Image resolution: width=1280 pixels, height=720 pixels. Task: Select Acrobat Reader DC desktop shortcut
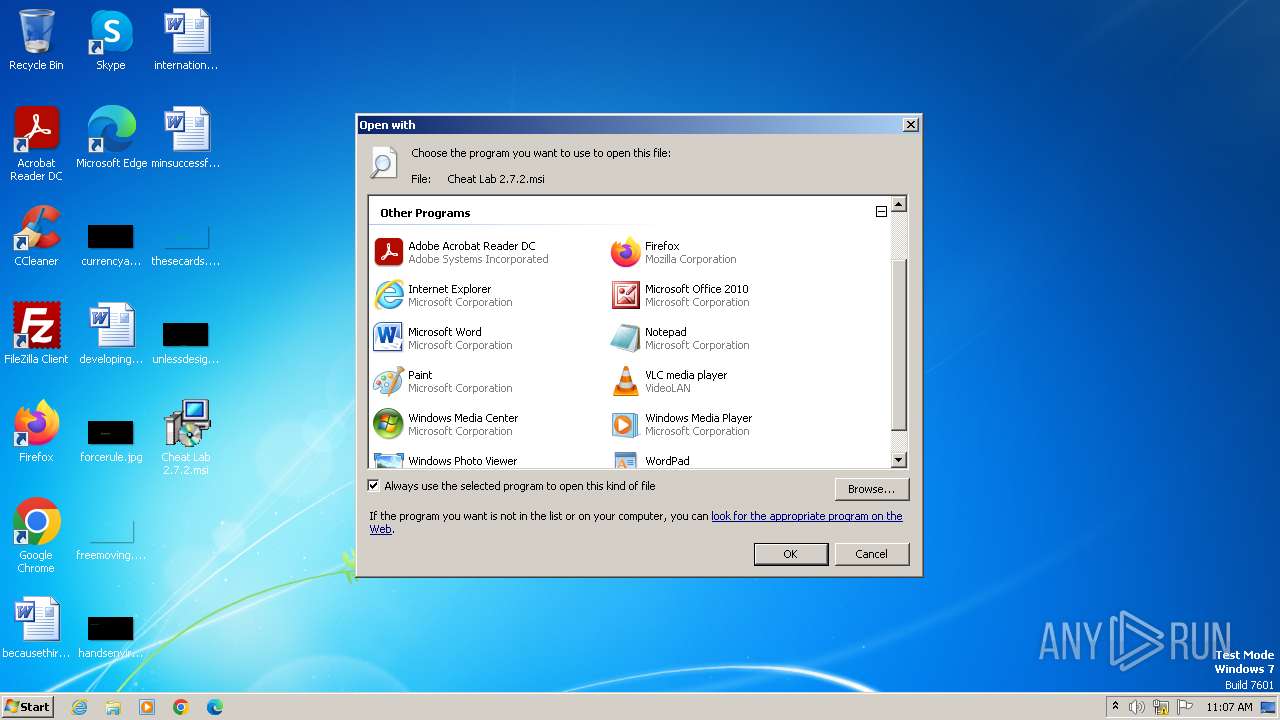click(x=36, y=144)
